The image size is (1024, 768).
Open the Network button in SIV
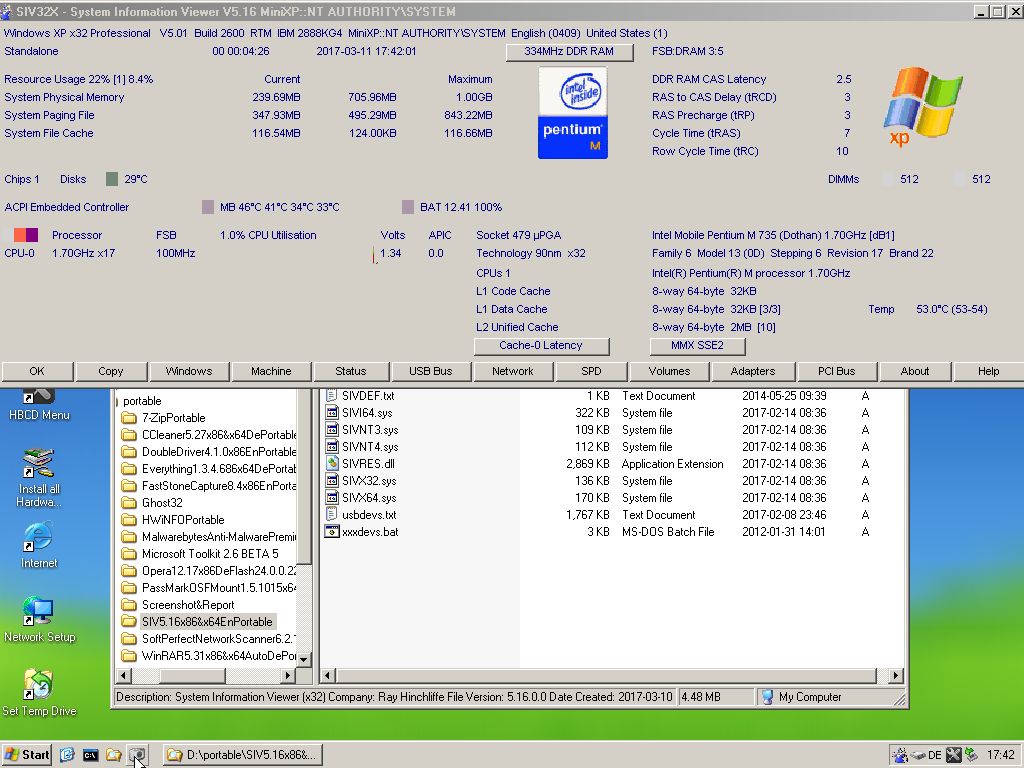(x=513, y=371)
